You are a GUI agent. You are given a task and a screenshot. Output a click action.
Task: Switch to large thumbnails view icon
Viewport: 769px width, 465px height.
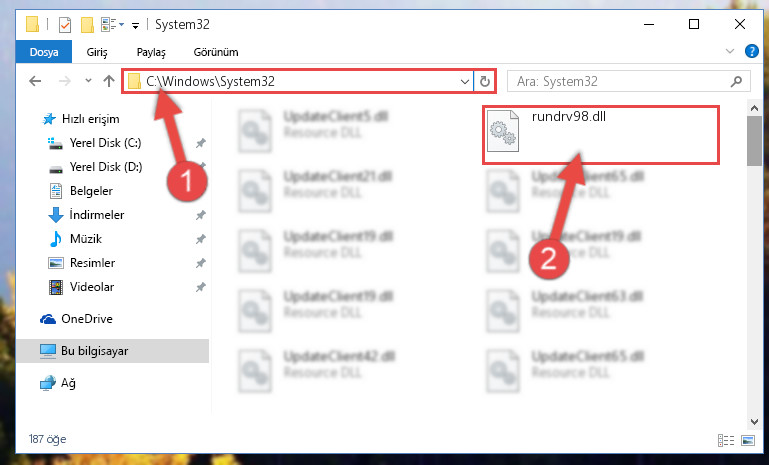[x=748, y=440]
